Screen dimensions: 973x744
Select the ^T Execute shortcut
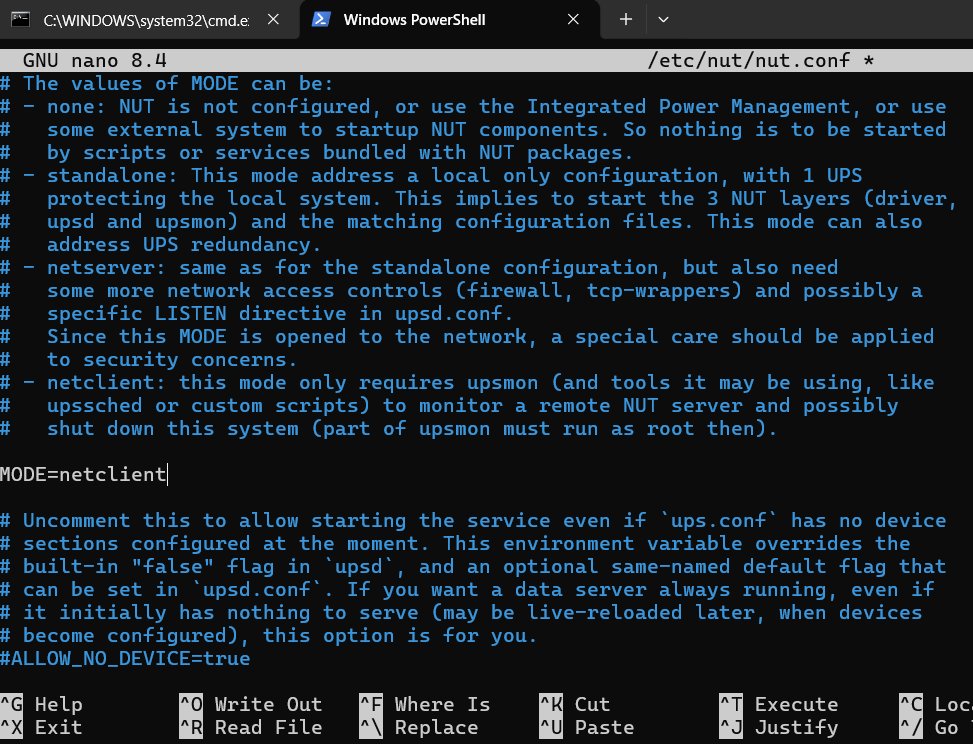click(x=778, y=705)
